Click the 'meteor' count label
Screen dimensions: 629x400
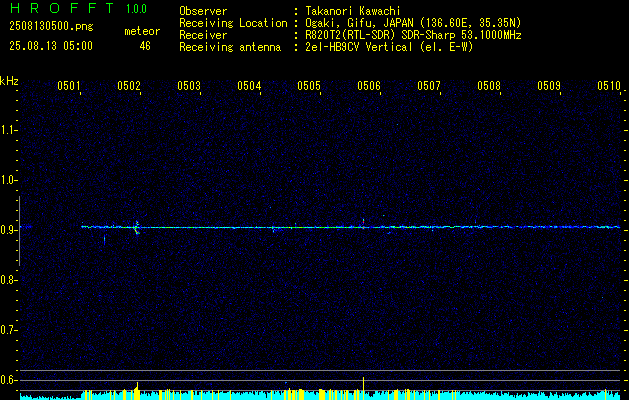(x=142, y=31)
